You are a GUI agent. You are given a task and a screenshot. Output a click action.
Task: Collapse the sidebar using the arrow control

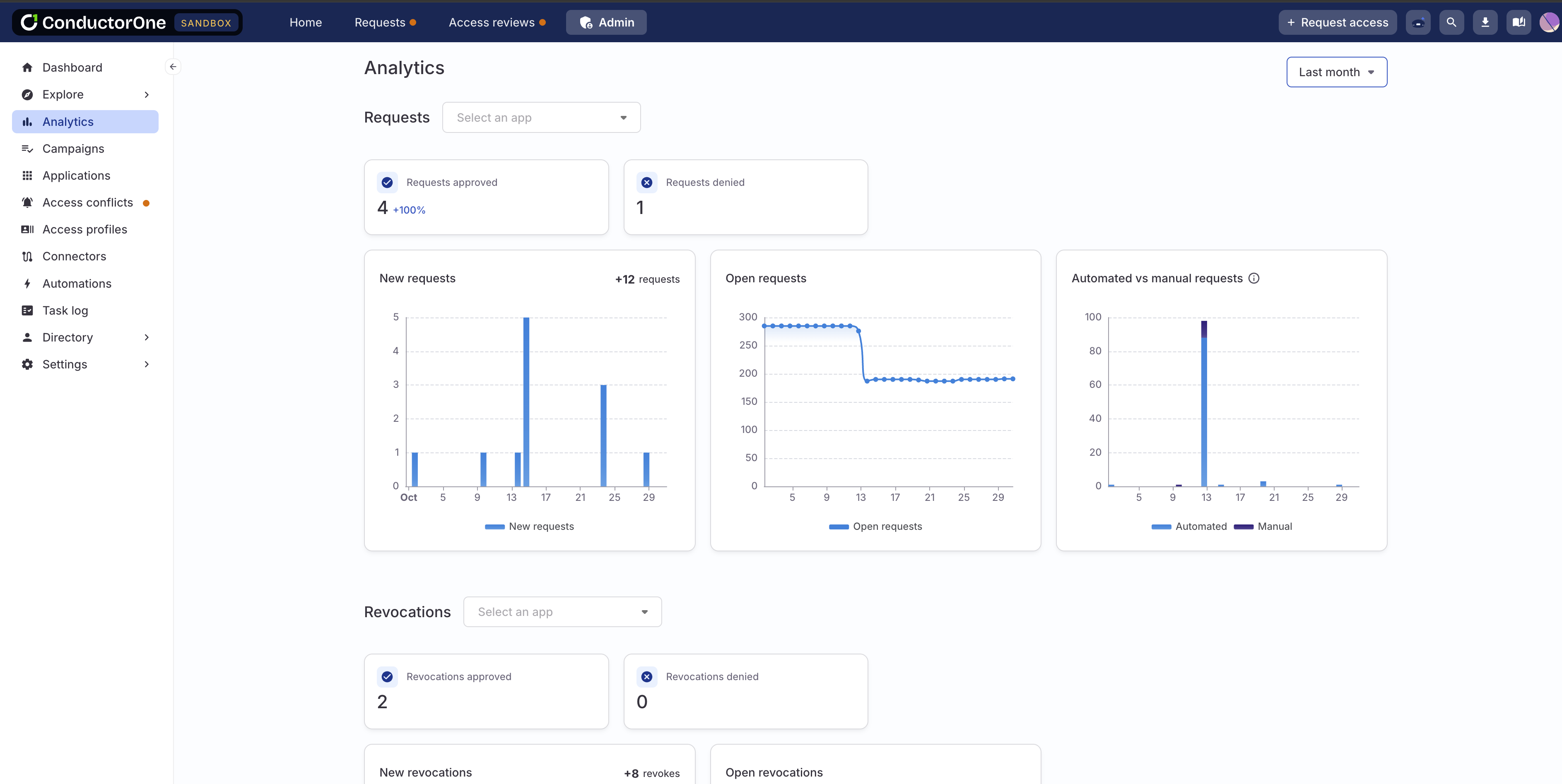(x=173, y=66)
